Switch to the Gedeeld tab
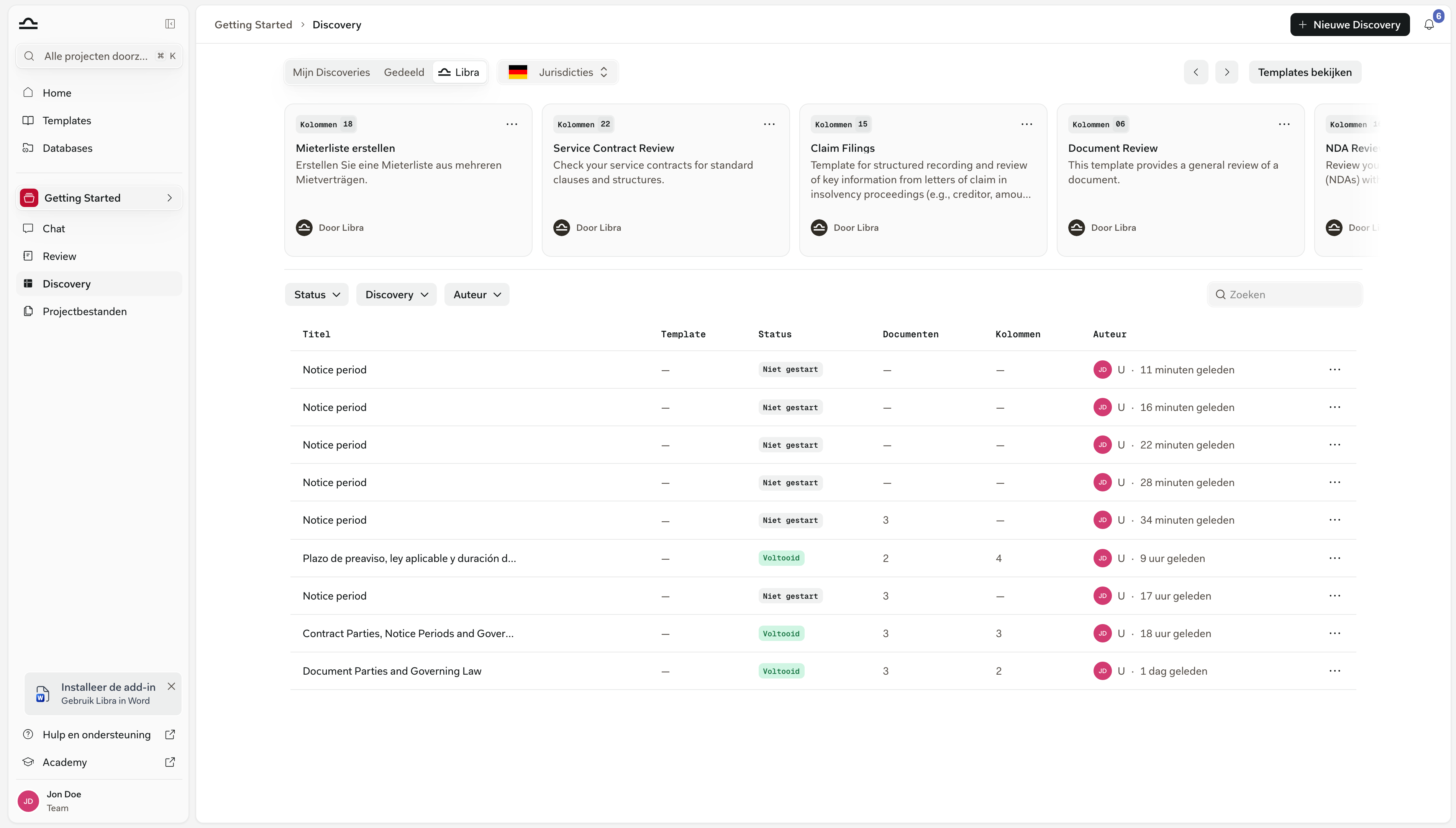This screenshot has width=1456, height=828. click(x=403, y=72)
